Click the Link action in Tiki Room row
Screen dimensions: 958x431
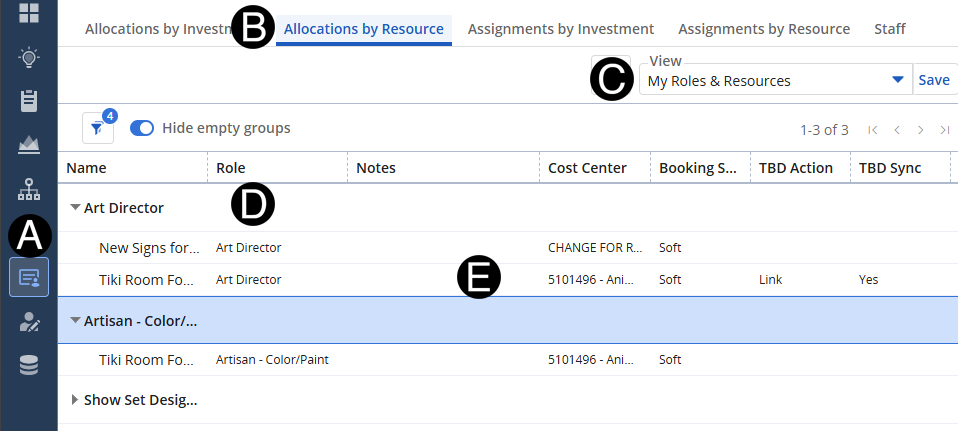coord(771,280)
